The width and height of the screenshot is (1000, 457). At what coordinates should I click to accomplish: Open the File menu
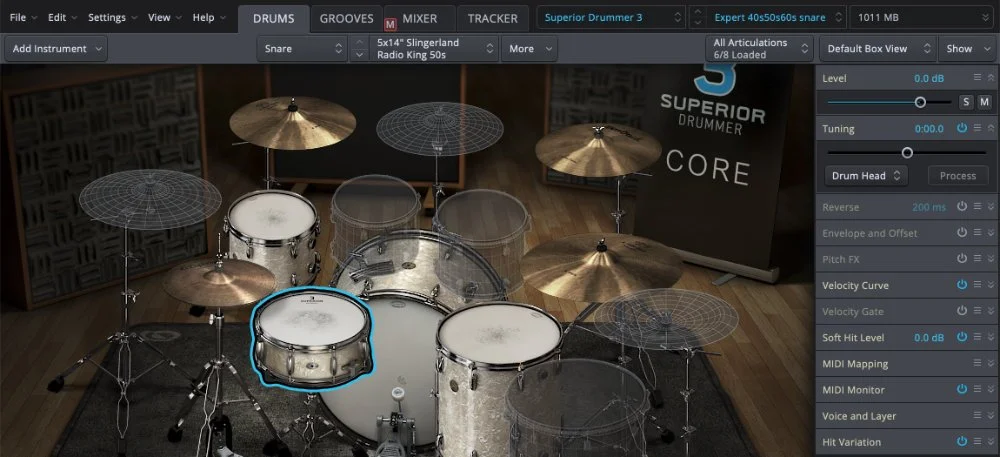23,18
